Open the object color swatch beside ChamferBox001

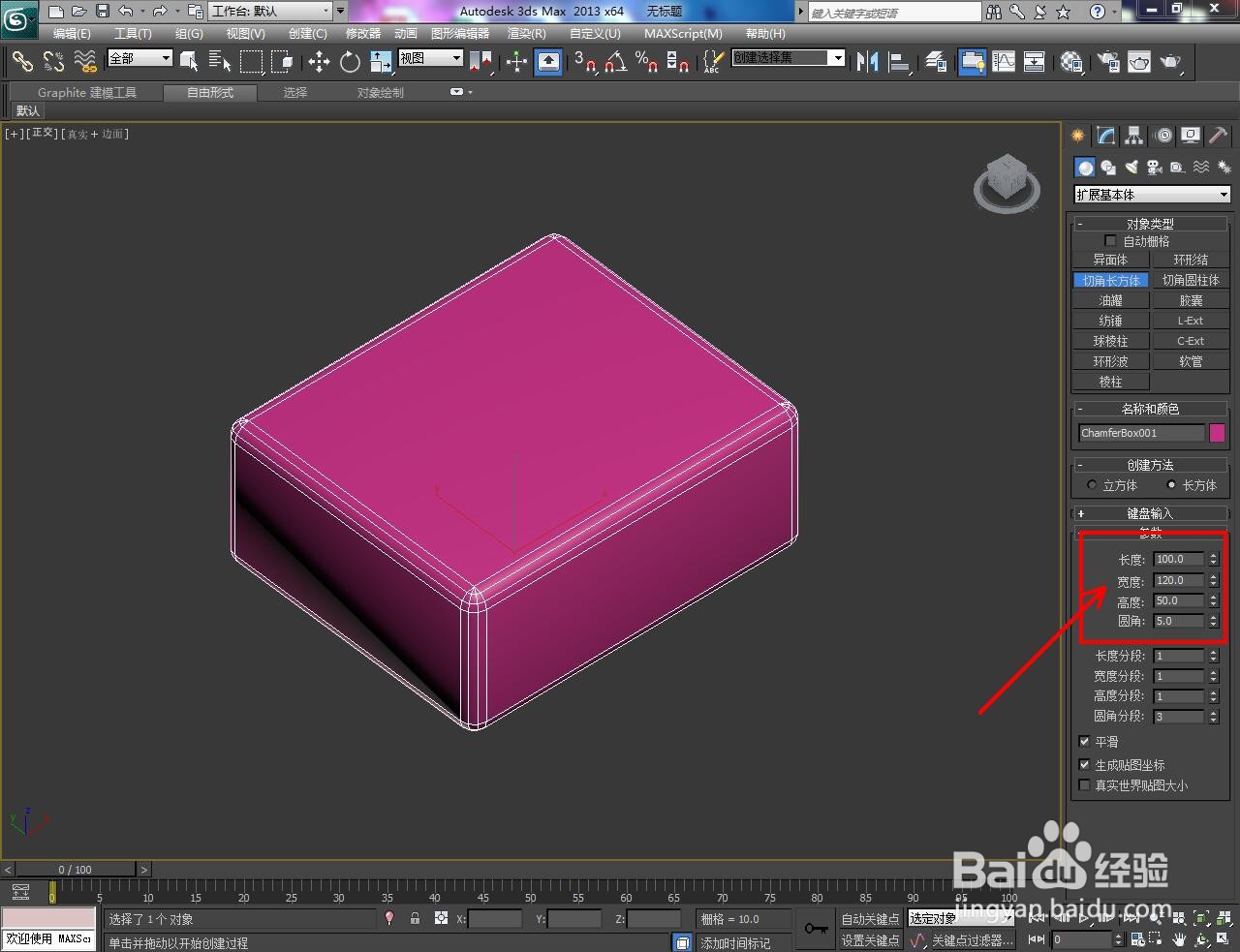(1218, 433)
